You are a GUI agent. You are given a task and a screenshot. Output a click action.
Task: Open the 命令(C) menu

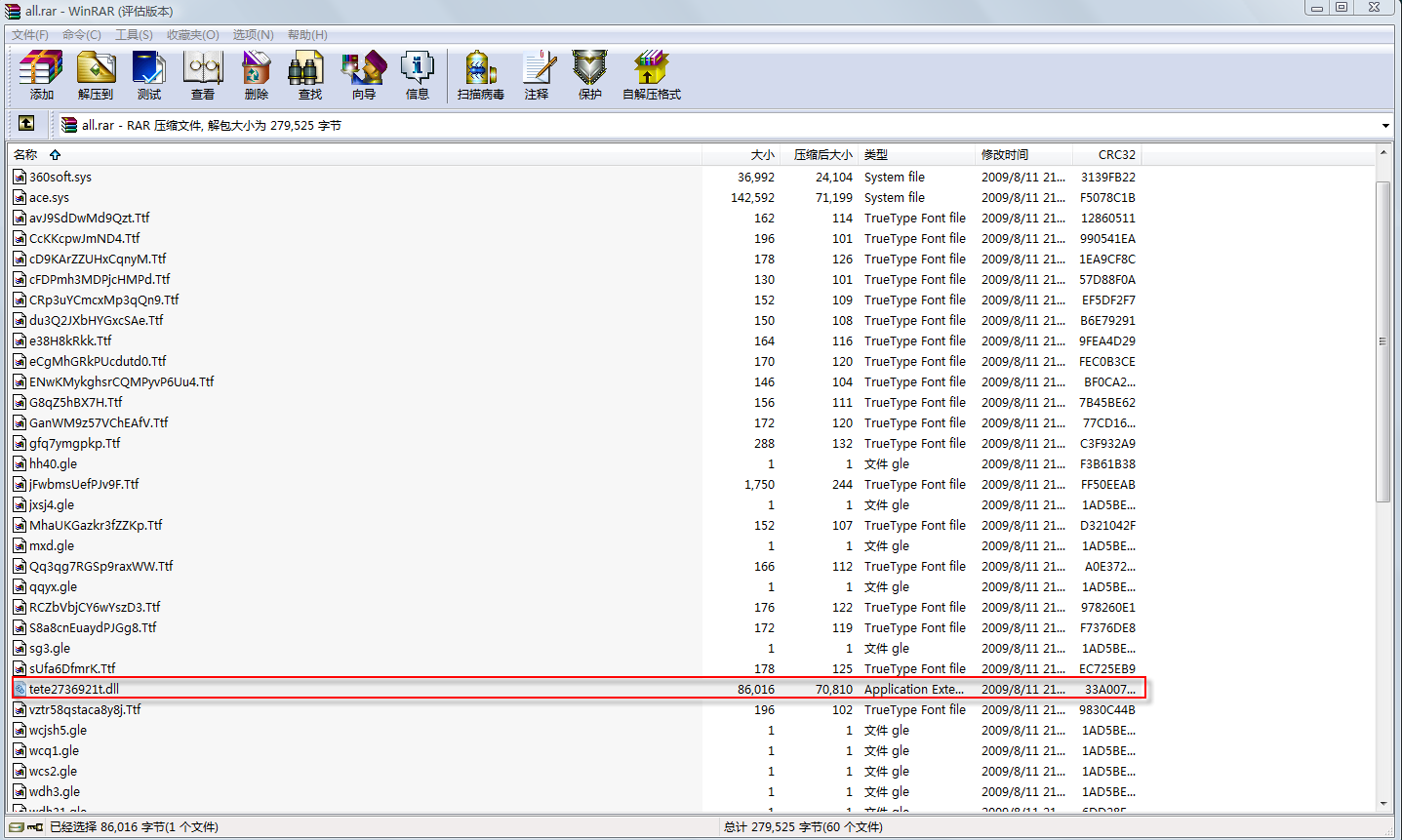click(x=82, y=34)
